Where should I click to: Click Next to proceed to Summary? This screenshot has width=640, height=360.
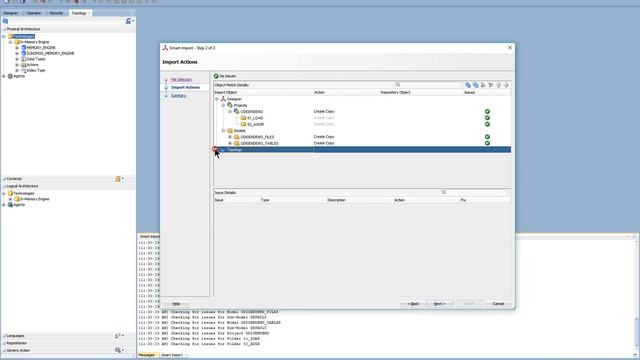point(439,304)
